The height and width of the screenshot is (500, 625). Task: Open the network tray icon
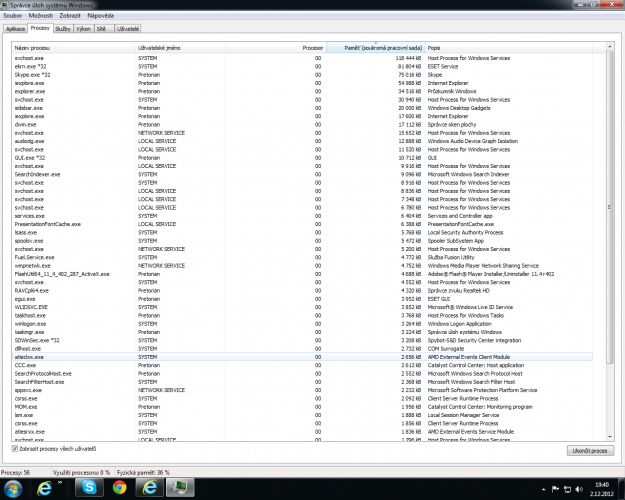(x=568, y=489)
